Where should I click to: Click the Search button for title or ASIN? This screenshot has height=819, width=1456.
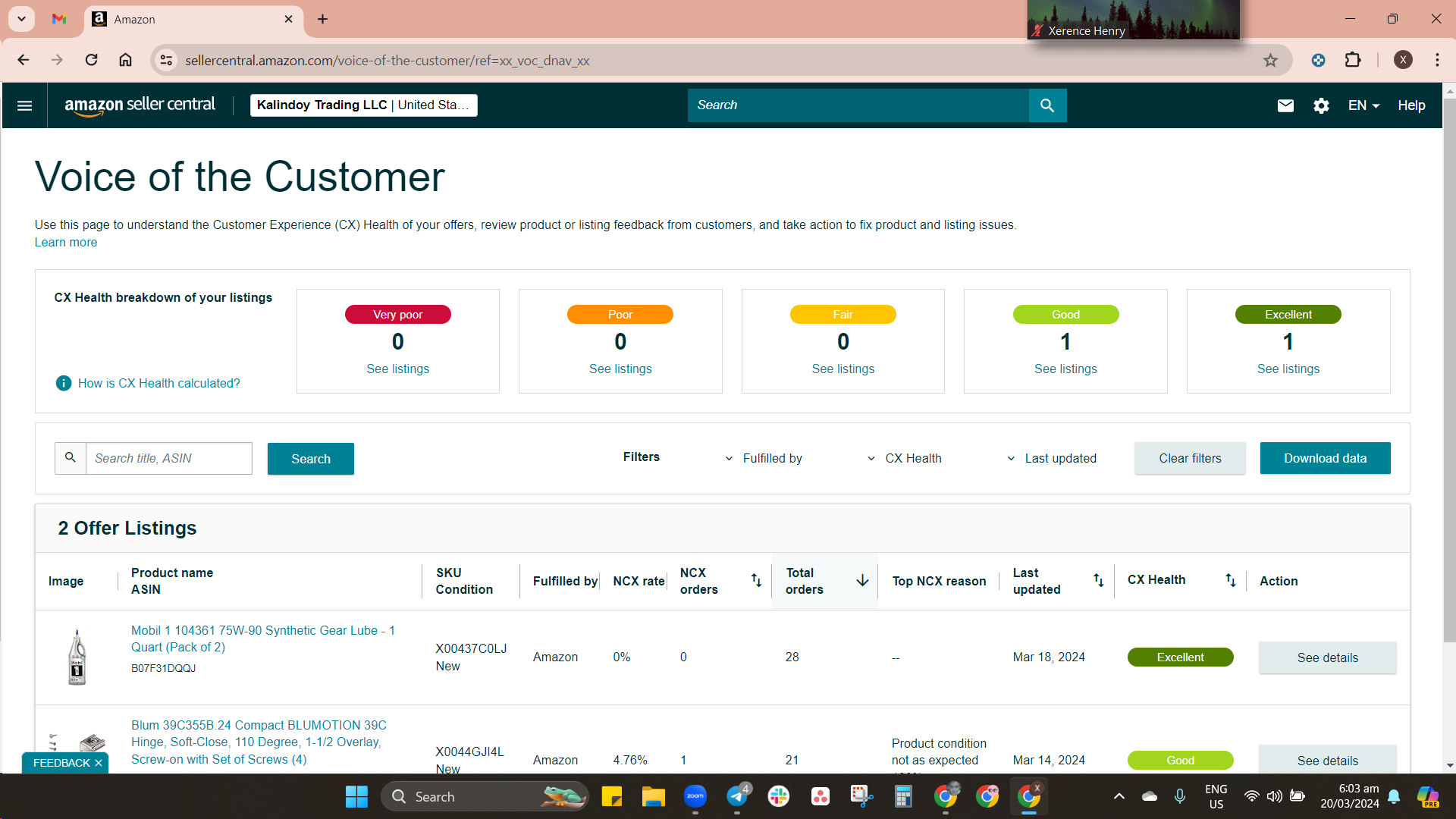click(311, 459)
